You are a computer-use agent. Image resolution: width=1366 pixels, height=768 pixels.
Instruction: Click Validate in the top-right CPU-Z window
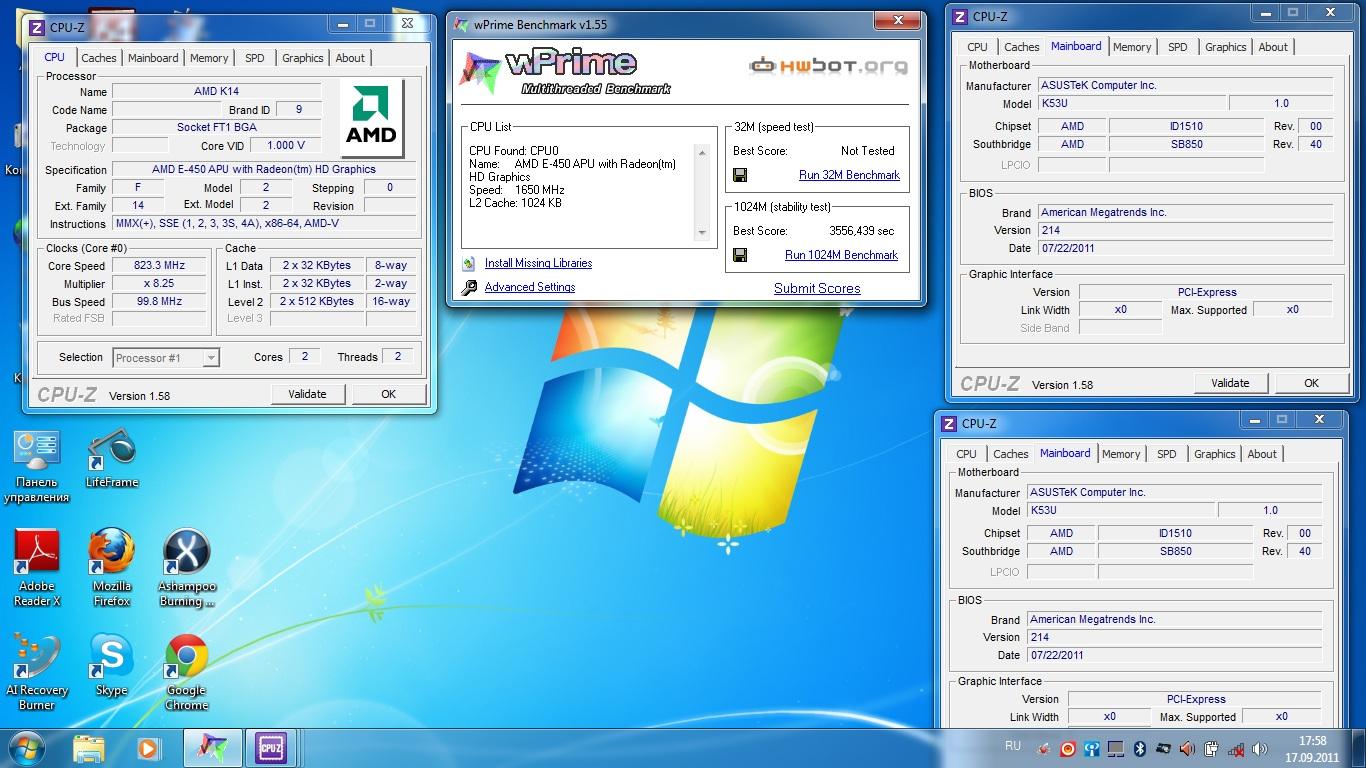coord(1230,383)
